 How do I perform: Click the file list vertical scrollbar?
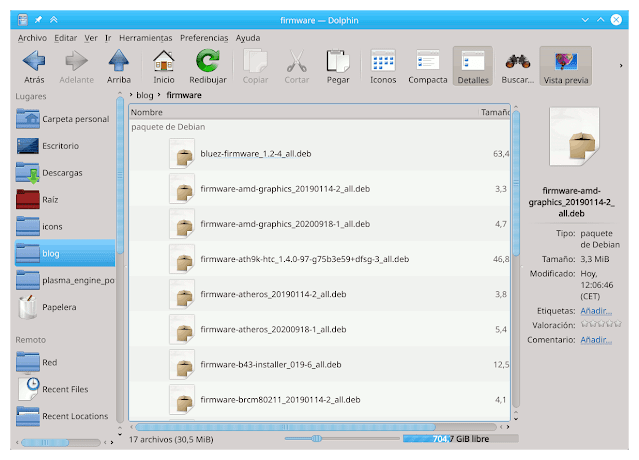point(516,183)
